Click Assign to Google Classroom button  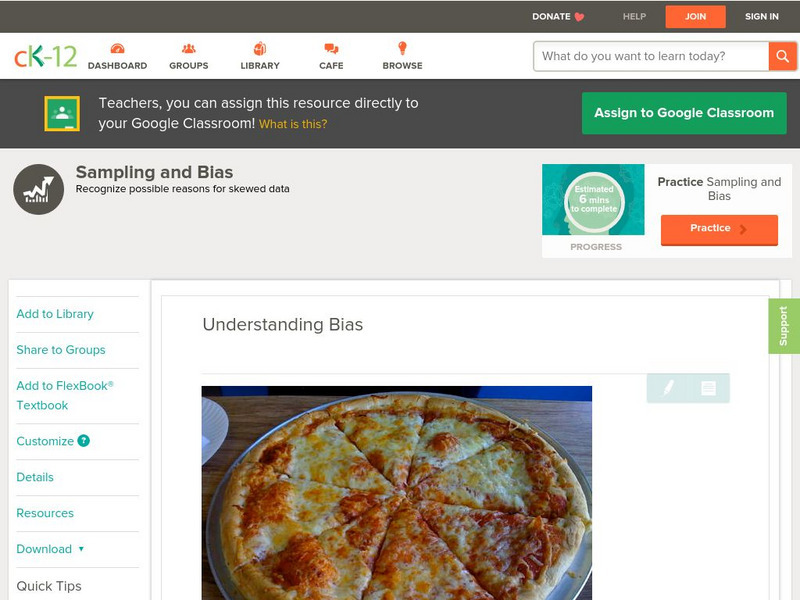click(x=684, y=113)
